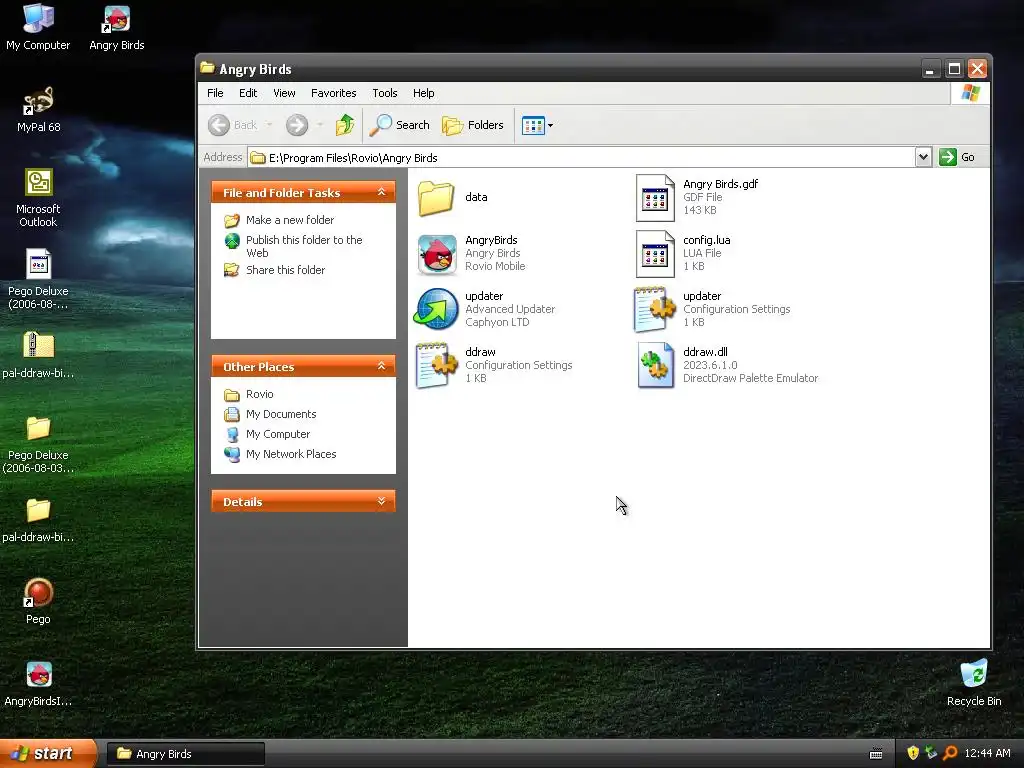Click the Angry Birds window title bar folder icon

(x=208, y=68)
